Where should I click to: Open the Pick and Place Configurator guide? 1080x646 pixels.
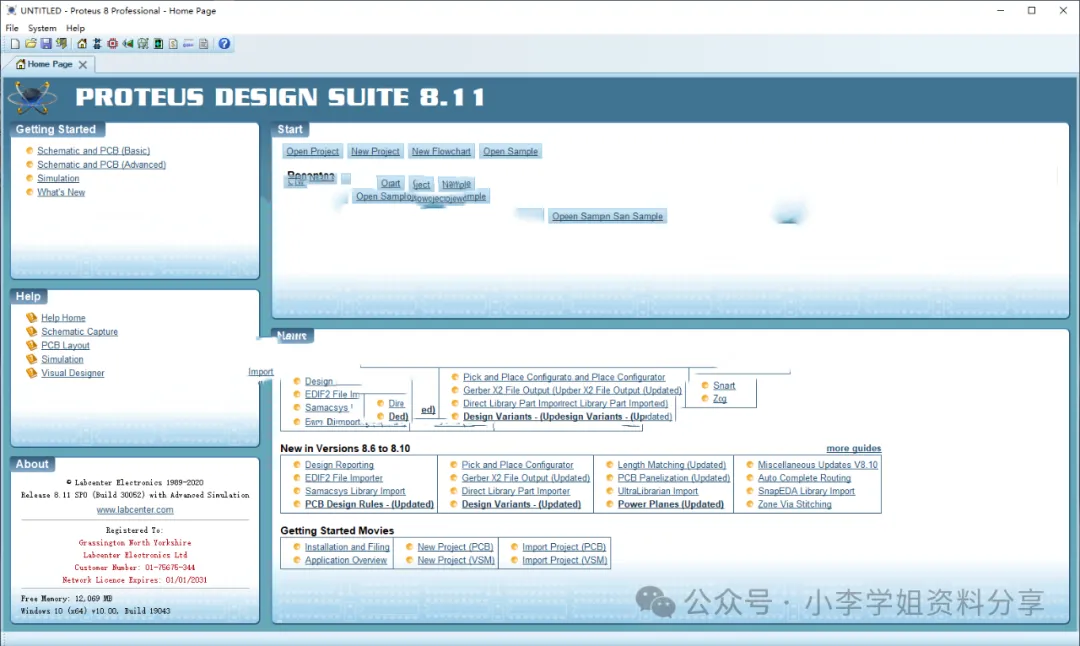pos(517,465)
